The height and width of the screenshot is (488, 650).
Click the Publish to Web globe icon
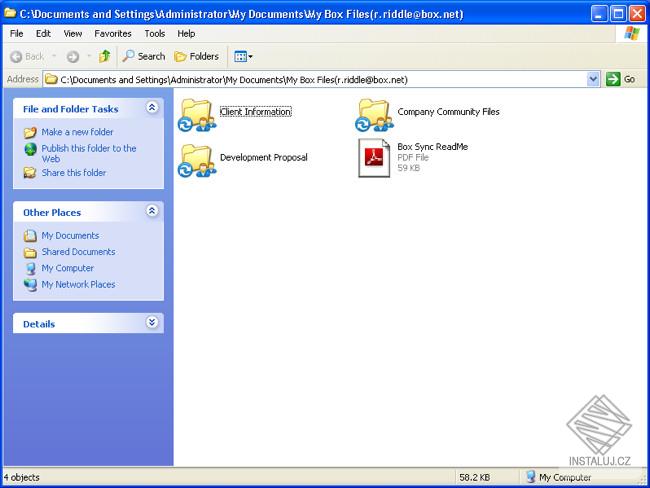click(x=30, y=149)
